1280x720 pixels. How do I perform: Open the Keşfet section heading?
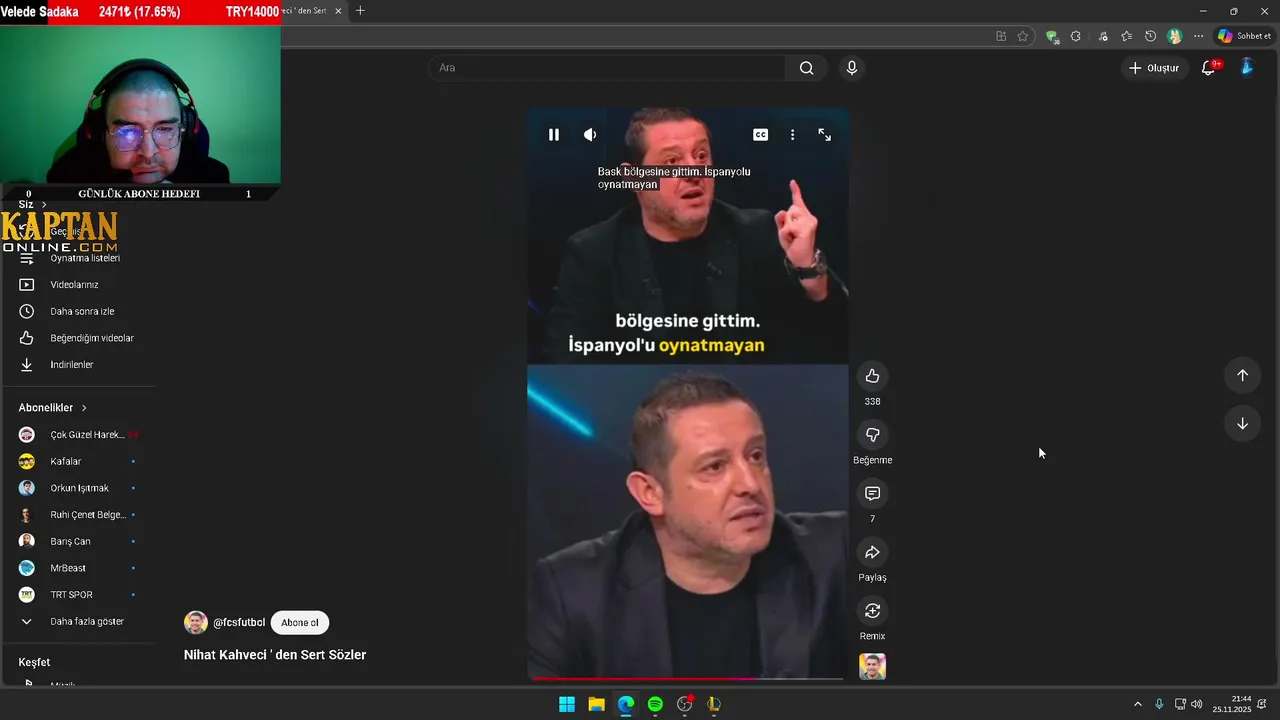point(34,662)
